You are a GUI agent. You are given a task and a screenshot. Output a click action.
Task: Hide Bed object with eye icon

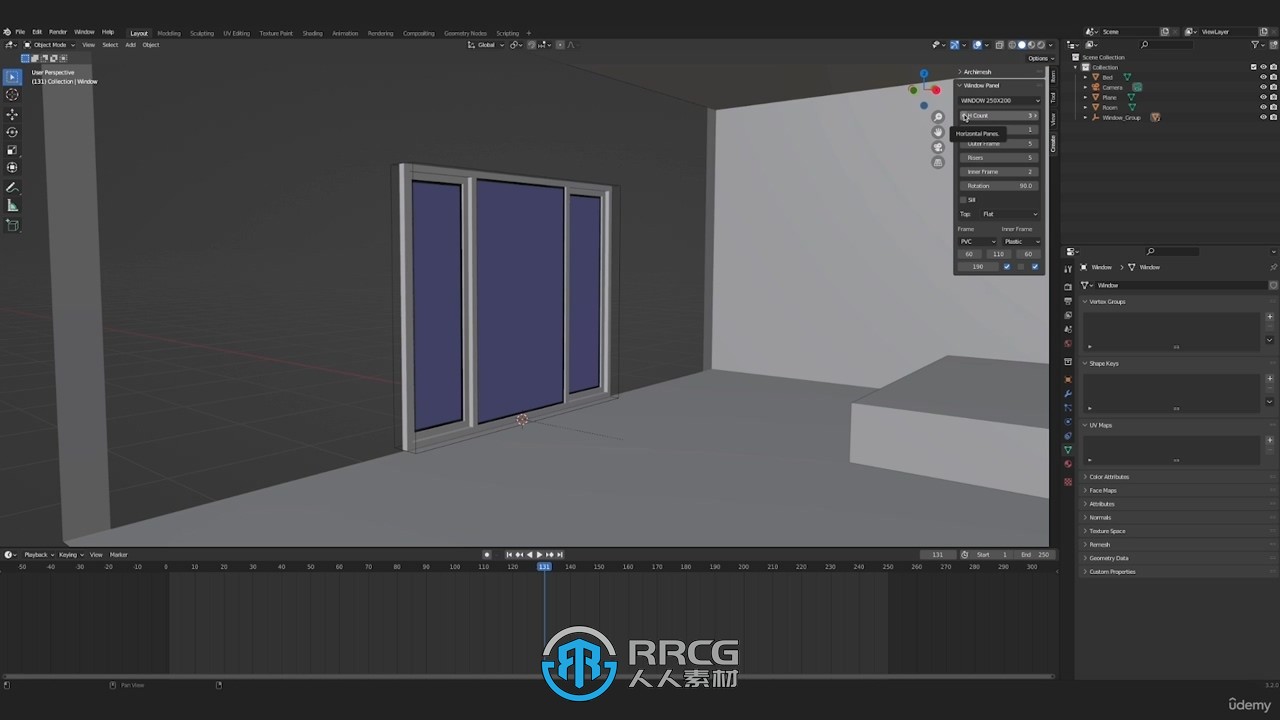(1263, 77)
